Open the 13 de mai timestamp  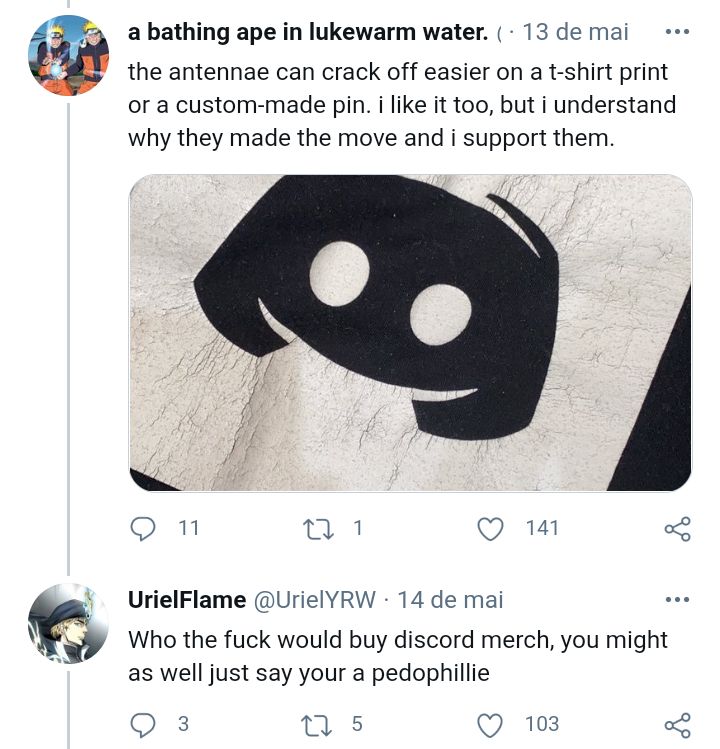(575, 32)
